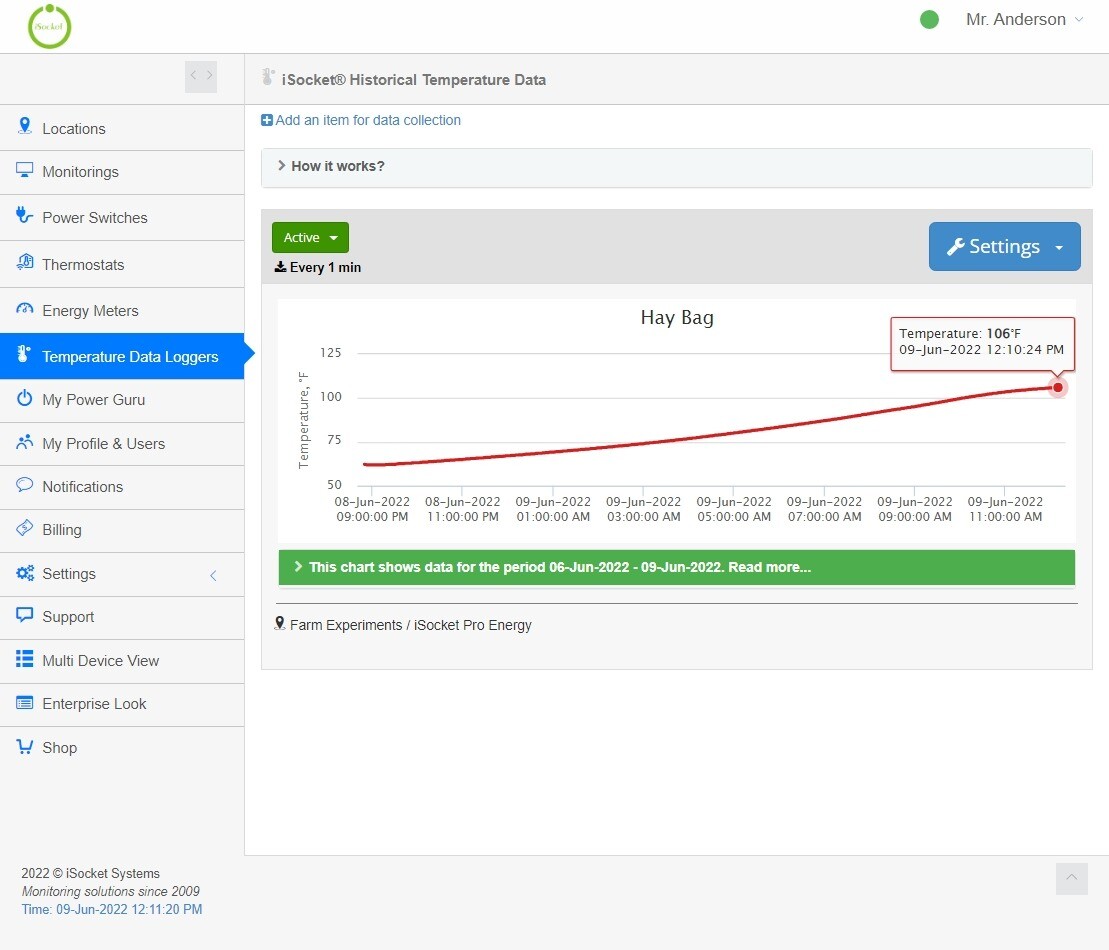Click the scroll-to-top button
This screenshot has height=950, width=1109.
1072,878
